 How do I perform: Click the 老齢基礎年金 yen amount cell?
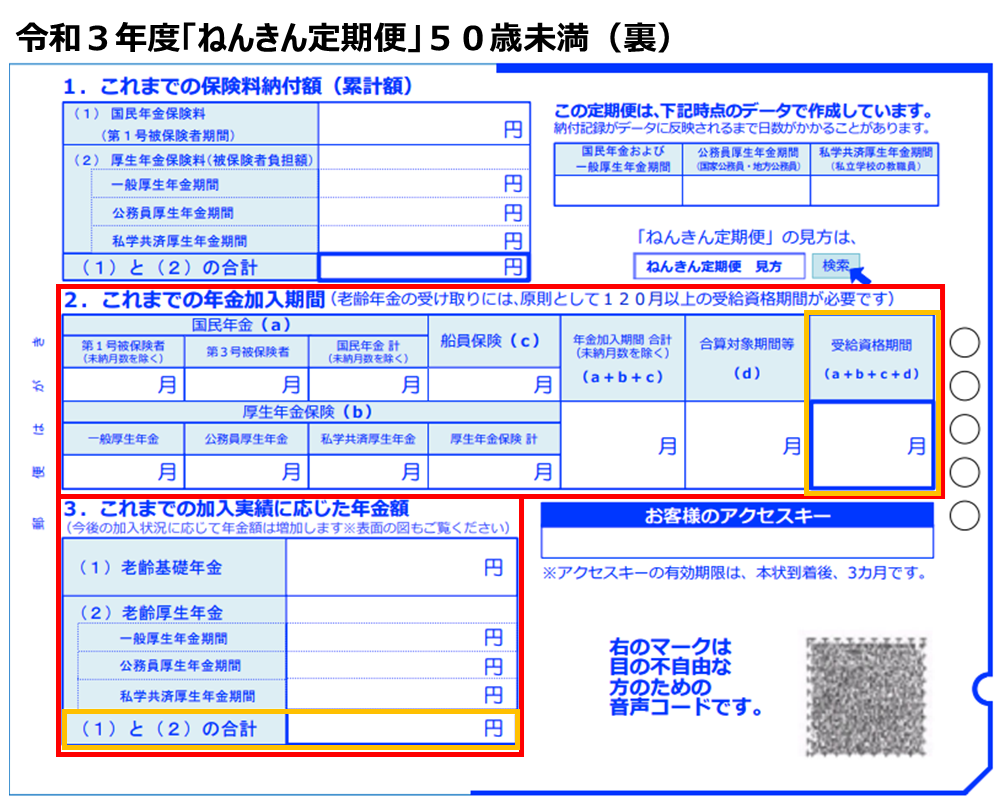click(x=401, y=567)
